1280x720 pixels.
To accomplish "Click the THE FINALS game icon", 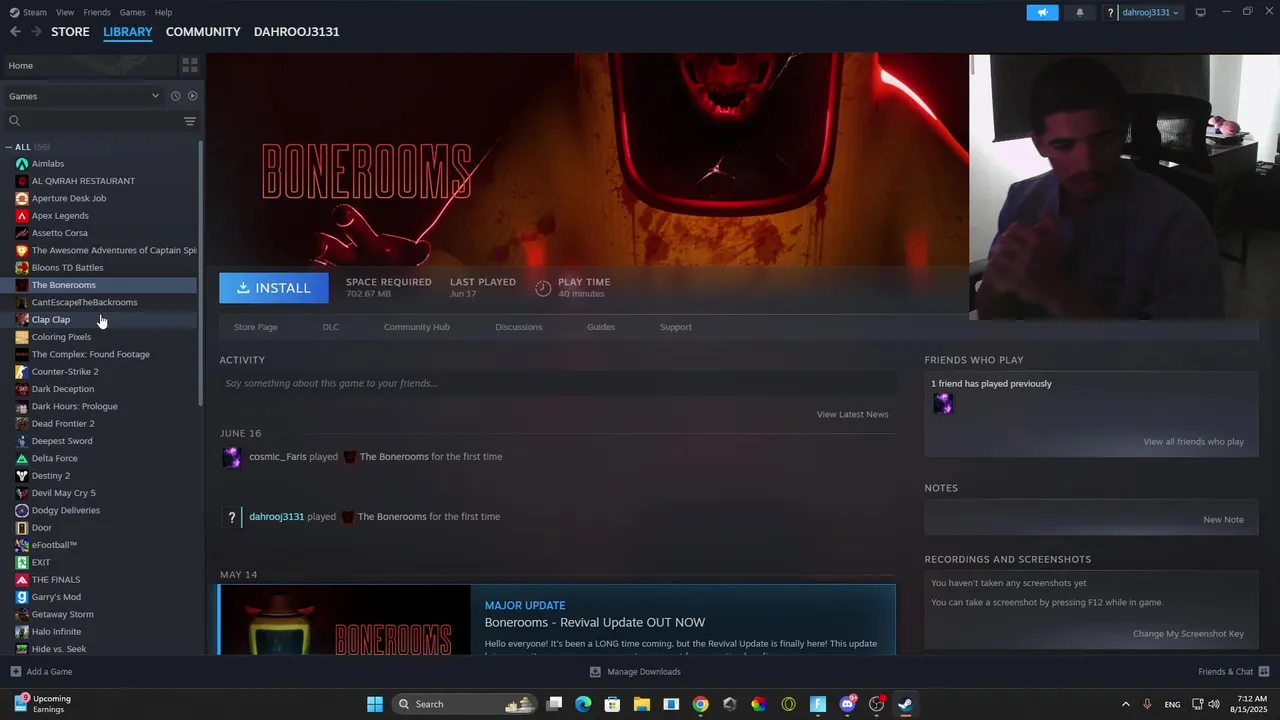I will (x=22, y=580).
